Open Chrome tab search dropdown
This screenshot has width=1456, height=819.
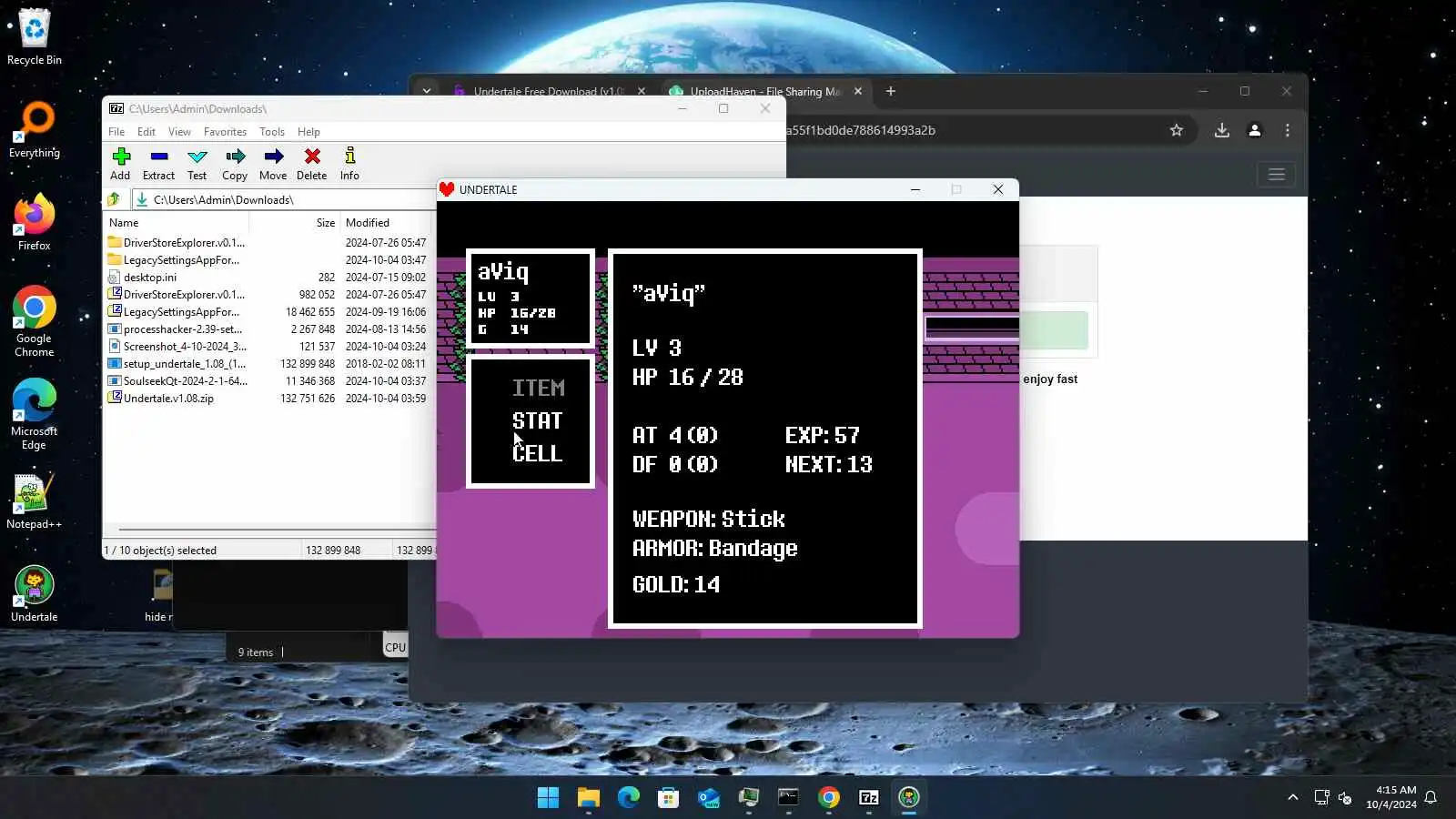pos(426,91)
